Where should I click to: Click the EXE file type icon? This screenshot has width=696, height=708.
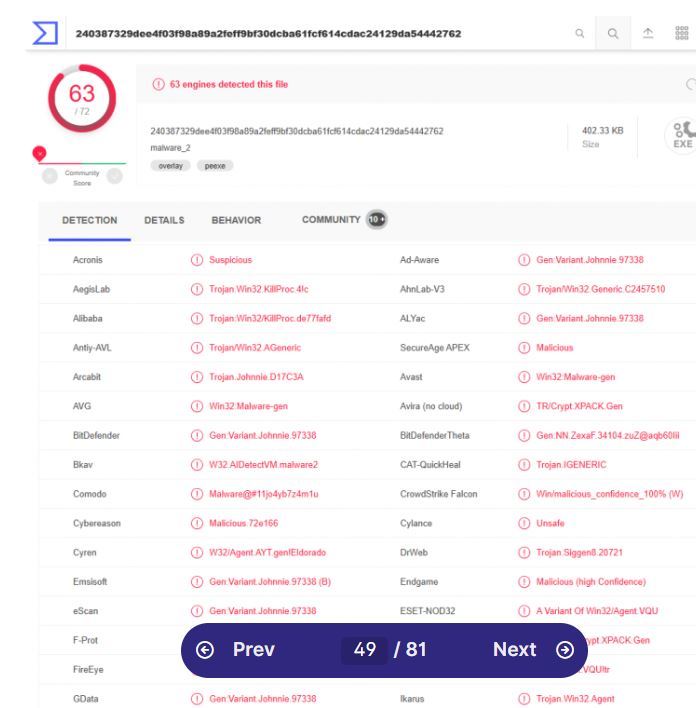click(x=682, y=135)
